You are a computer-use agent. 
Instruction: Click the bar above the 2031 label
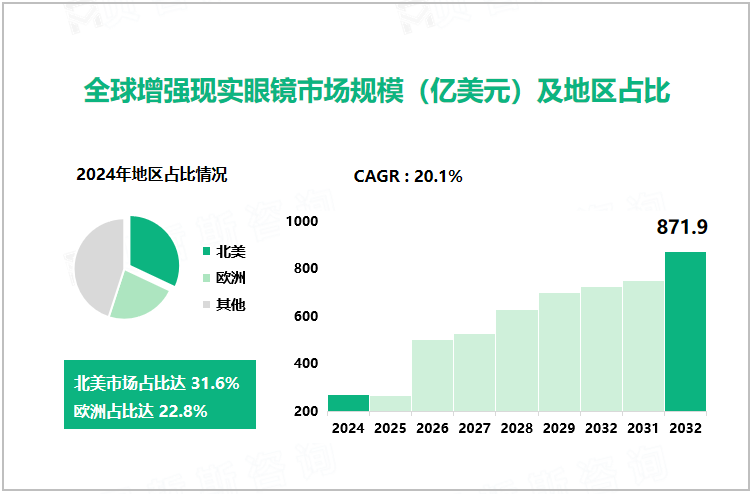click(x=643, y=347)
